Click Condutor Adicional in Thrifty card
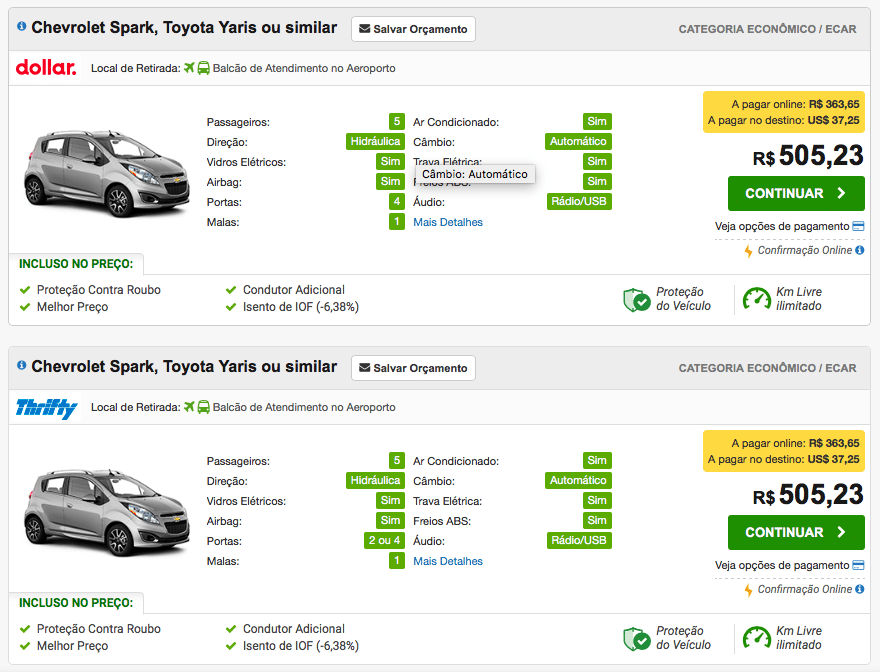880x672 pixels. (x=294, y=629)
